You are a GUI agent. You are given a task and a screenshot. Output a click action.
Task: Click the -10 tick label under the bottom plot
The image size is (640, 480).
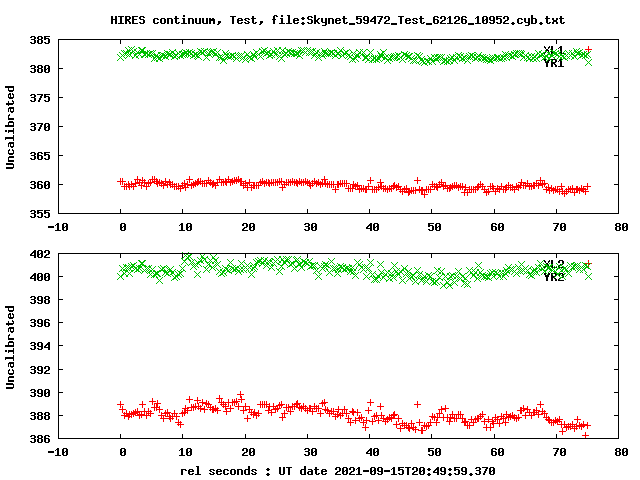click(x=58, y=452)
